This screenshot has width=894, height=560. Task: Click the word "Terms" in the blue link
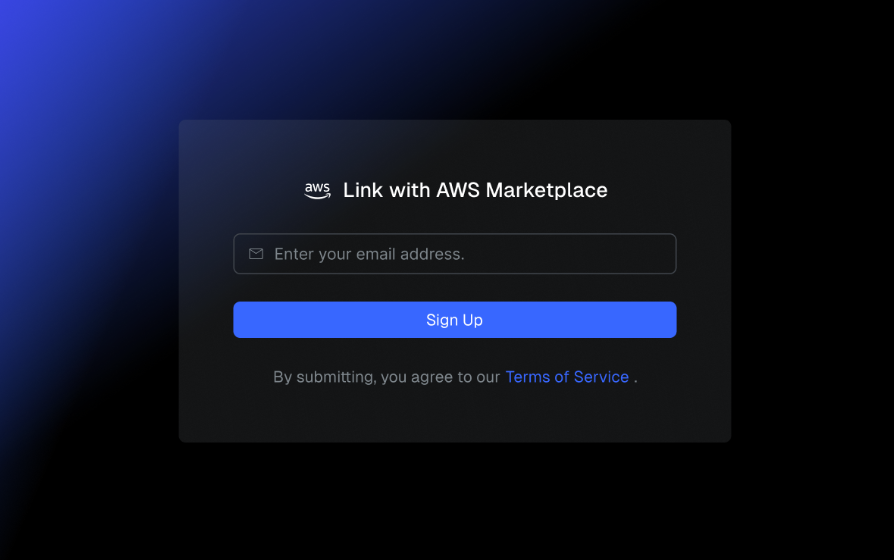click(527, 377)
